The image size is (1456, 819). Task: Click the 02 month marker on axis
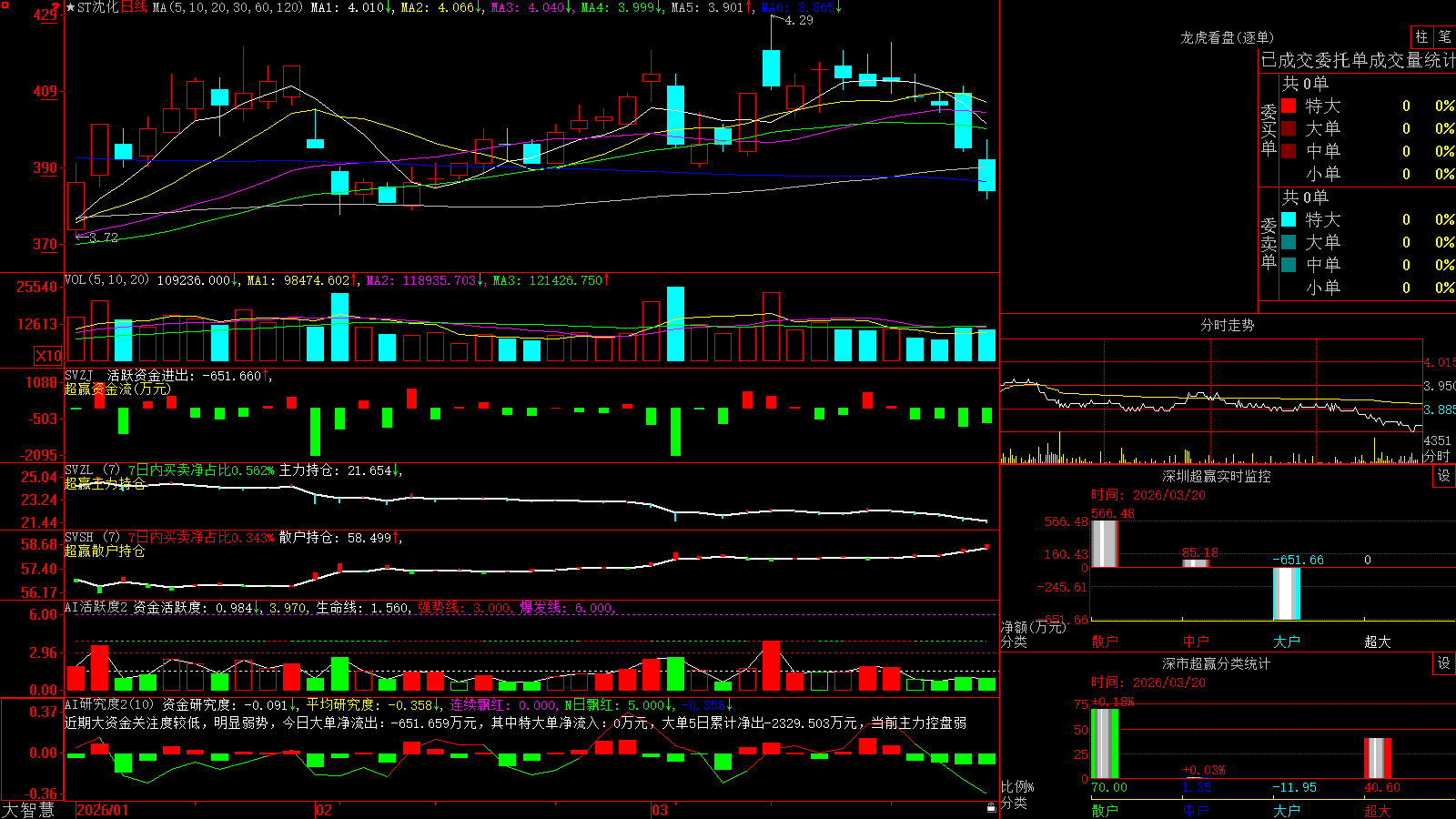324,810
